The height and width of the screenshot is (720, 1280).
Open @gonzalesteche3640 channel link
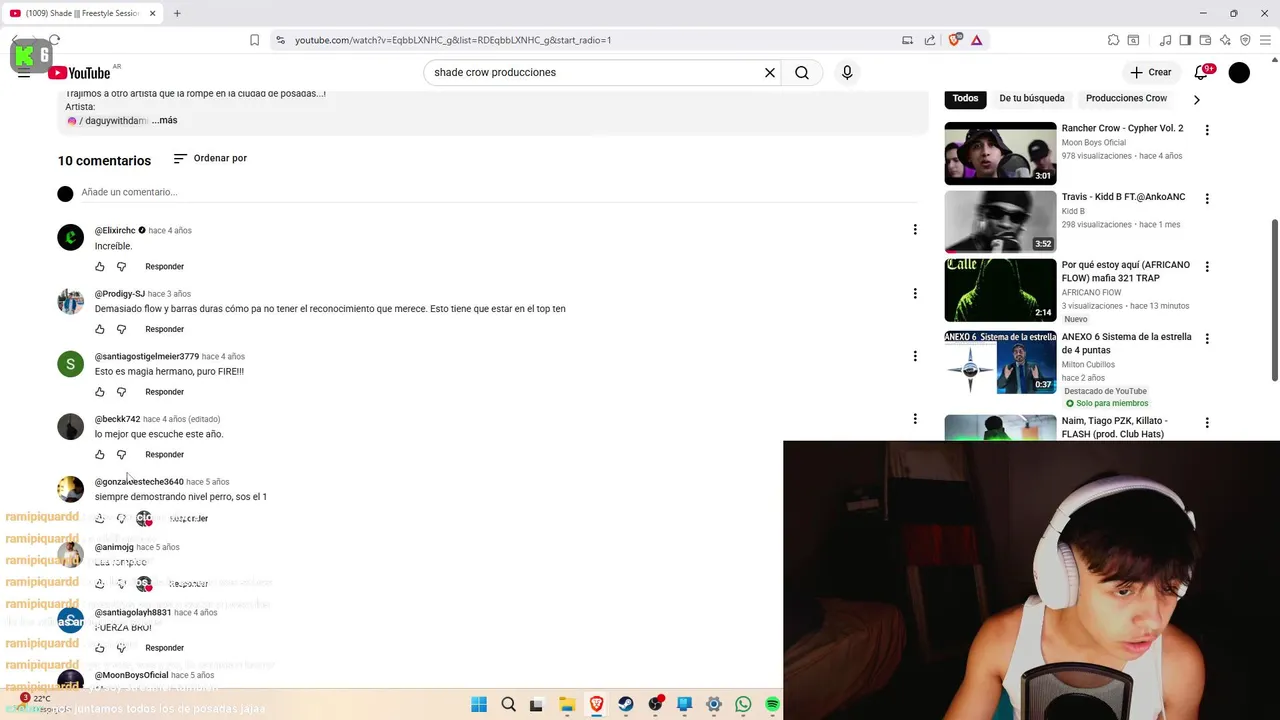pyautogui.click(x=139, y=482)
